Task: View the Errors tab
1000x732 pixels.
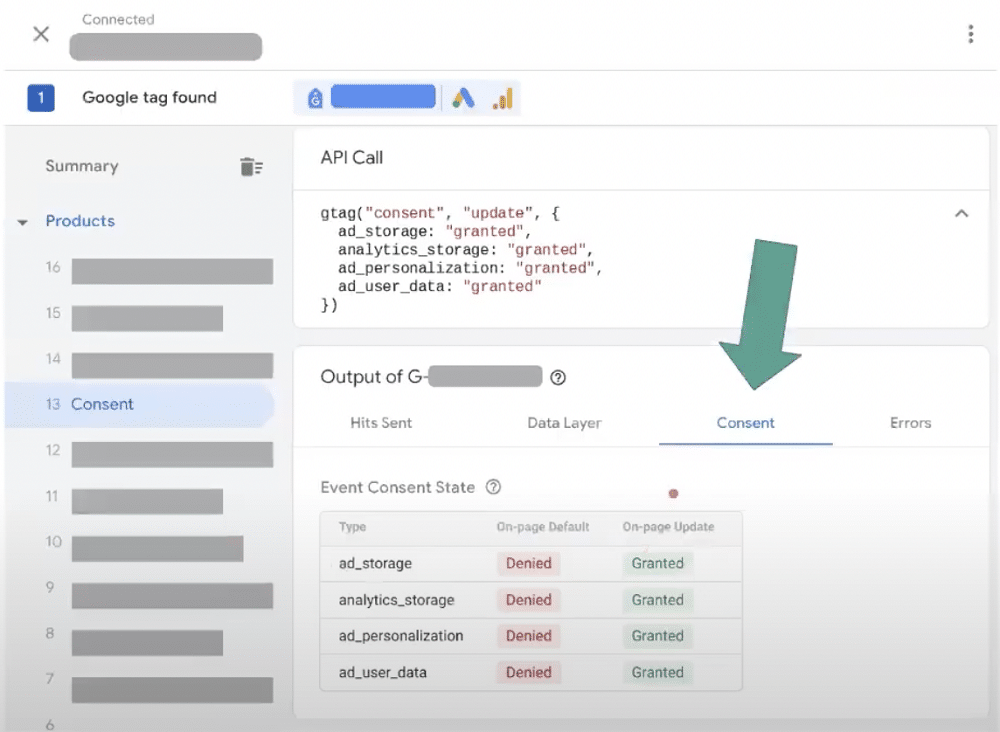Action: click(910, 423)
